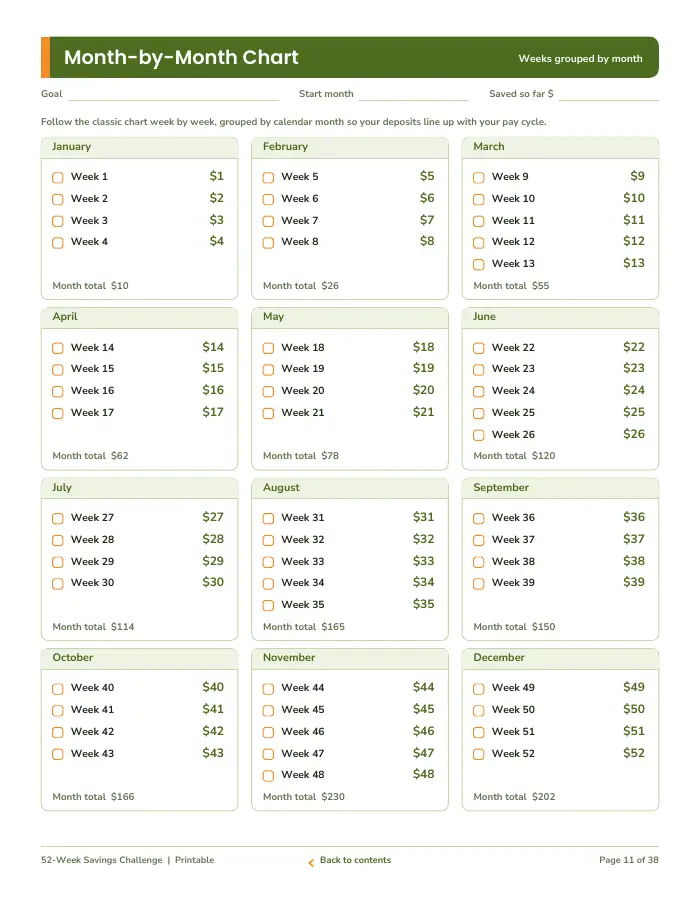Click the back arrow chevron icon
This screenshot has width=700, height=906.
(x=311, y=862)
